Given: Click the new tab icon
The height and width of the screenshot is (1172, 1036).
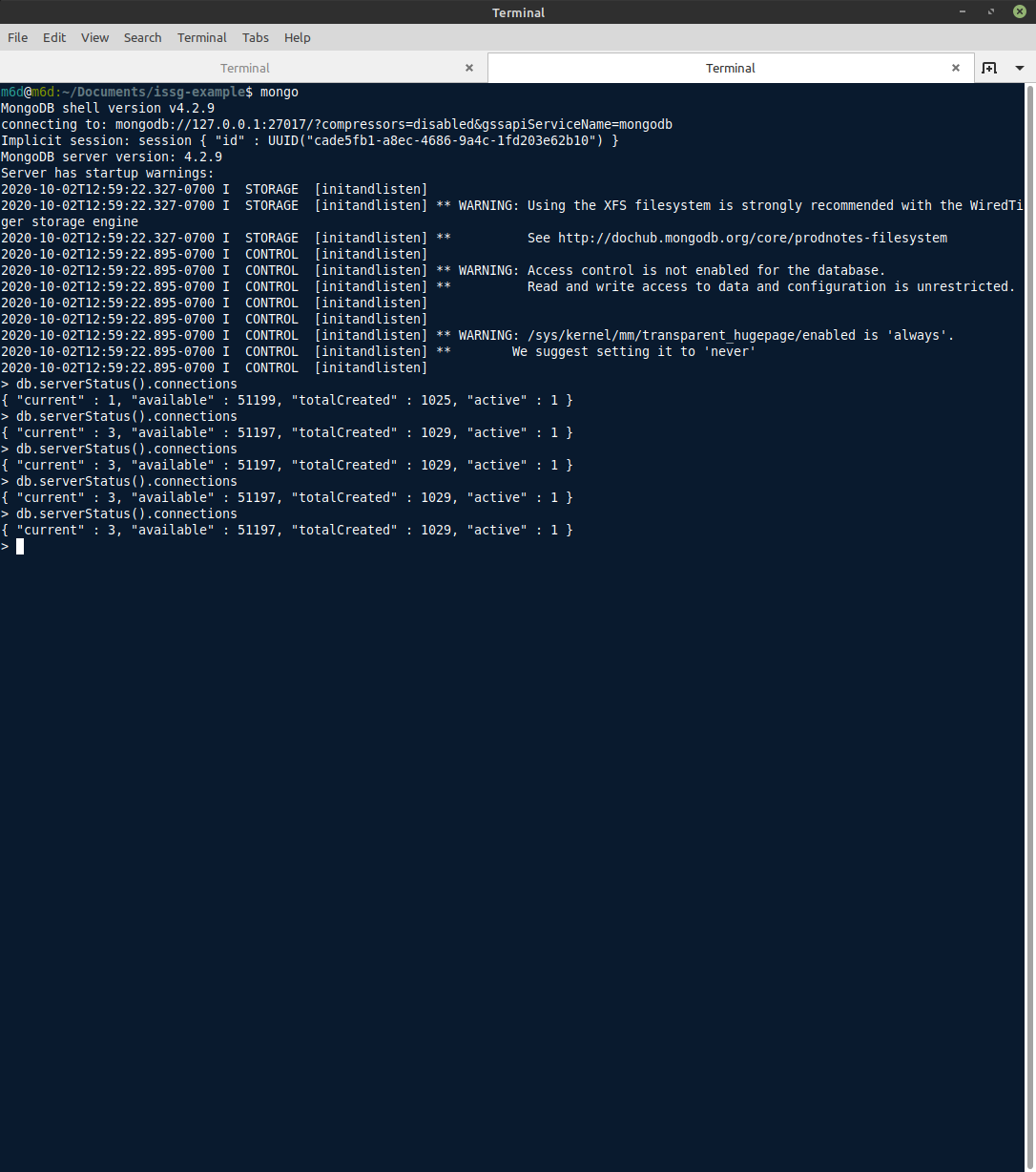Looking at the screenshot, I should [x=989, y=68].
